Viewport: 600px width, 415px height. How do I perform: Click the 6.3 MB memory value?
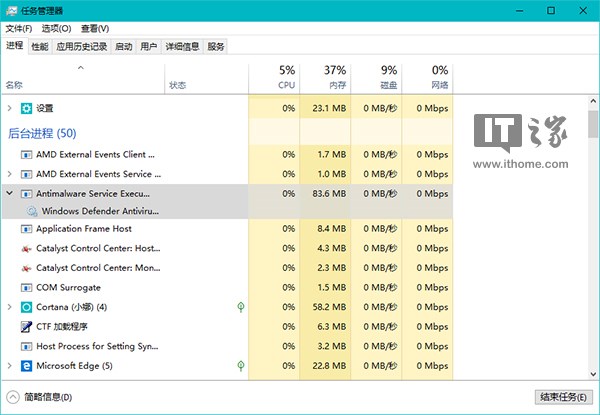pyautogui.click(x=331, y=327)
